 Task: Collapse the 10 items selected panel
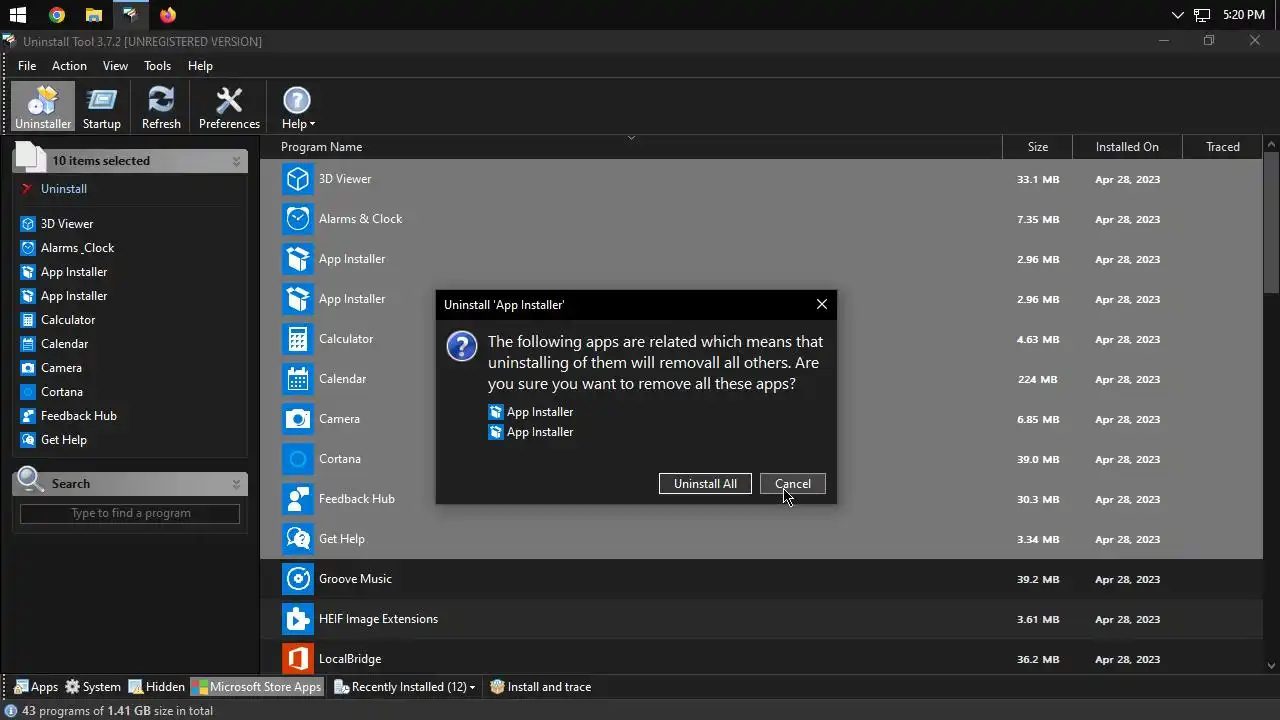click(237, 161)
